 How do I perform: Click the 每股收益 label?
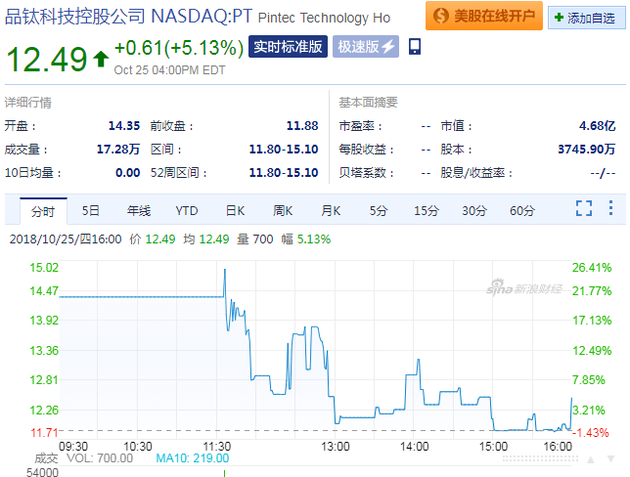click(366, 149)
